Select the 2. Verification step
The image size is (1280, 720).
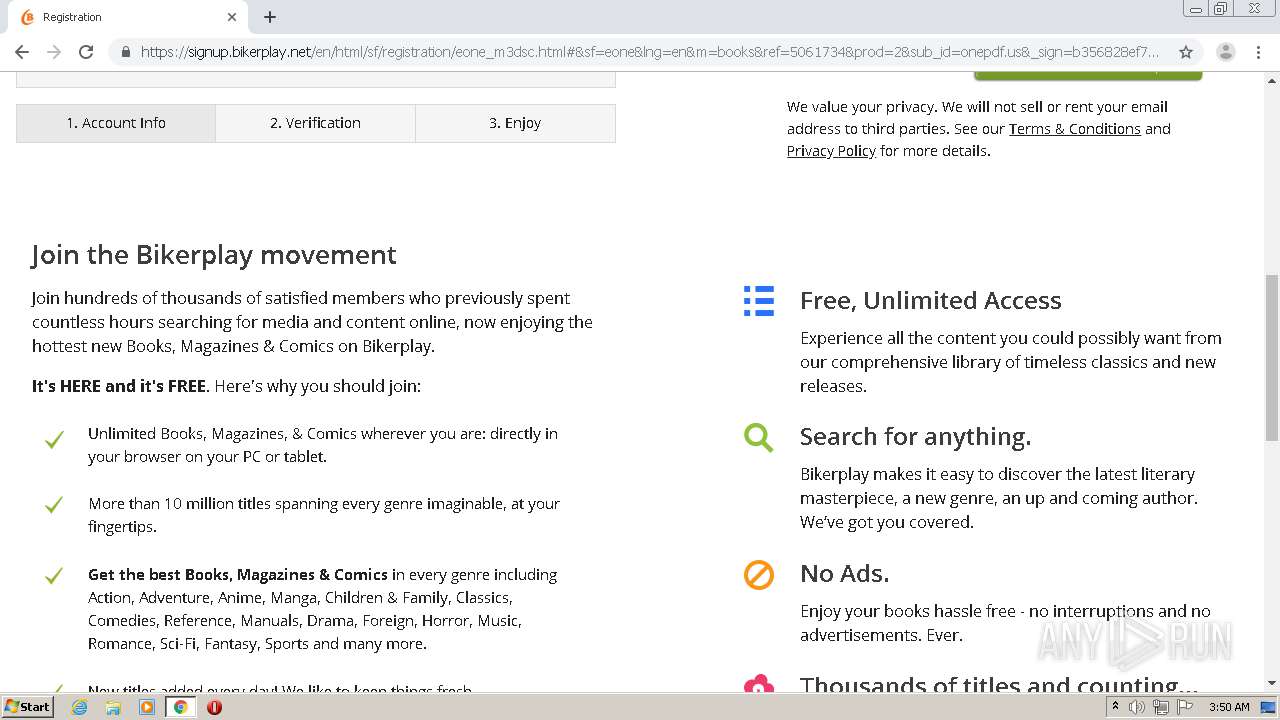pyautogui.click(x=315, y=123)
